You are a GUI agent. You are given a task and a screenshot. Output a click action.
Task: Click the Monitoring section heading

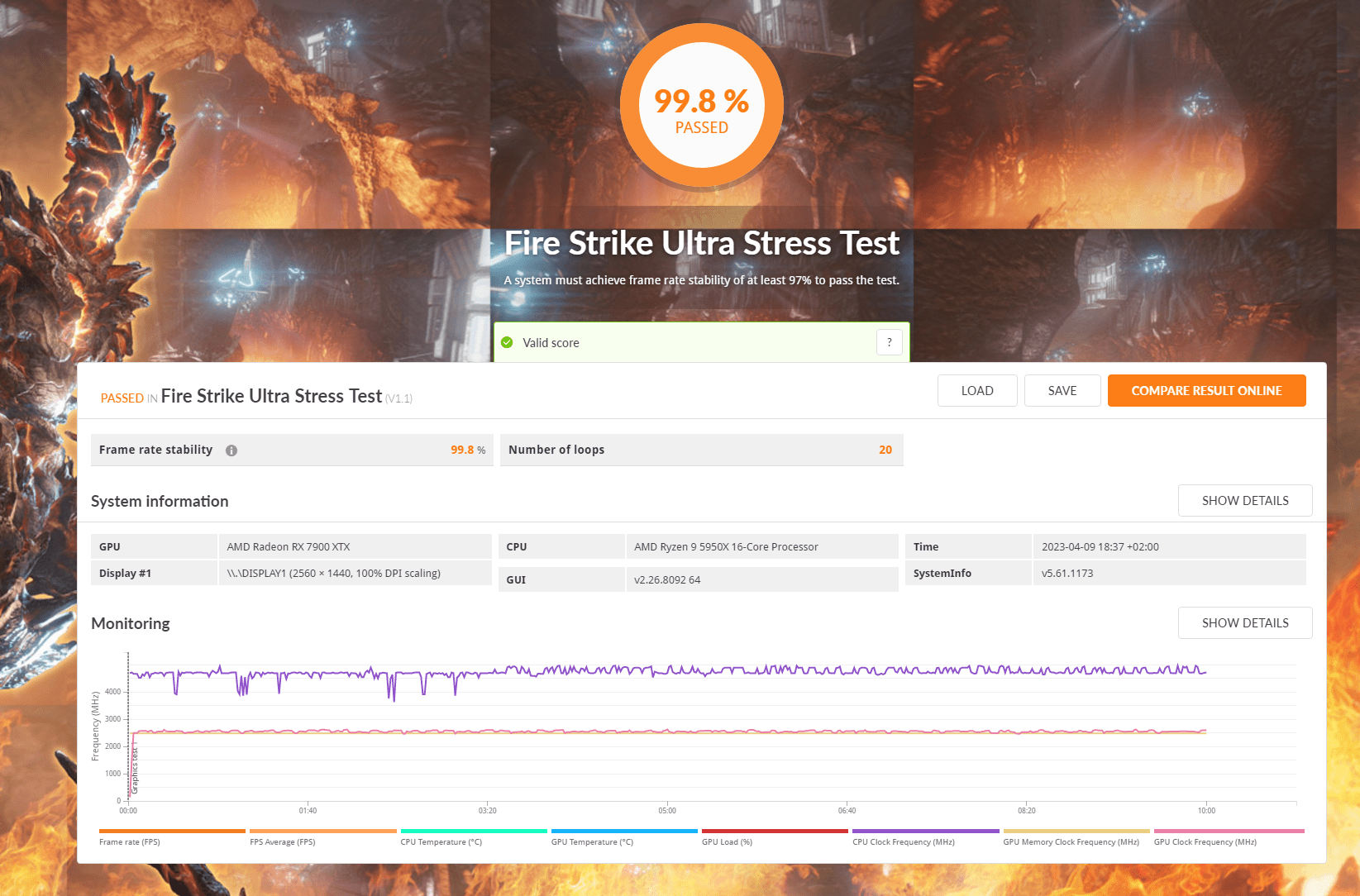tap(131, 624)
